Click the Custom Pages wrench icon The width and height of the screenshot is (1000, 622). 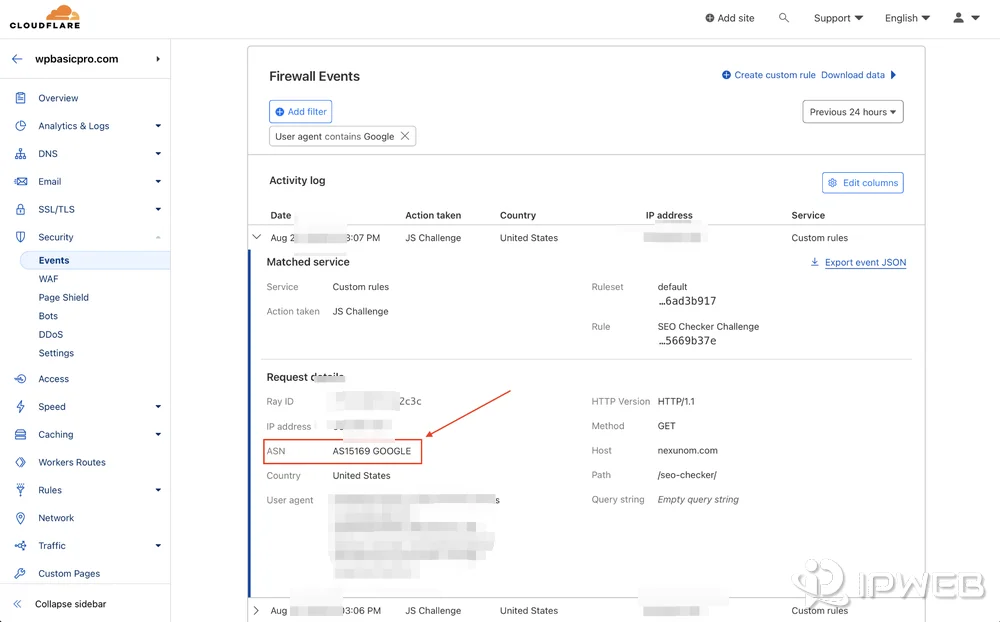pos(20,574)
